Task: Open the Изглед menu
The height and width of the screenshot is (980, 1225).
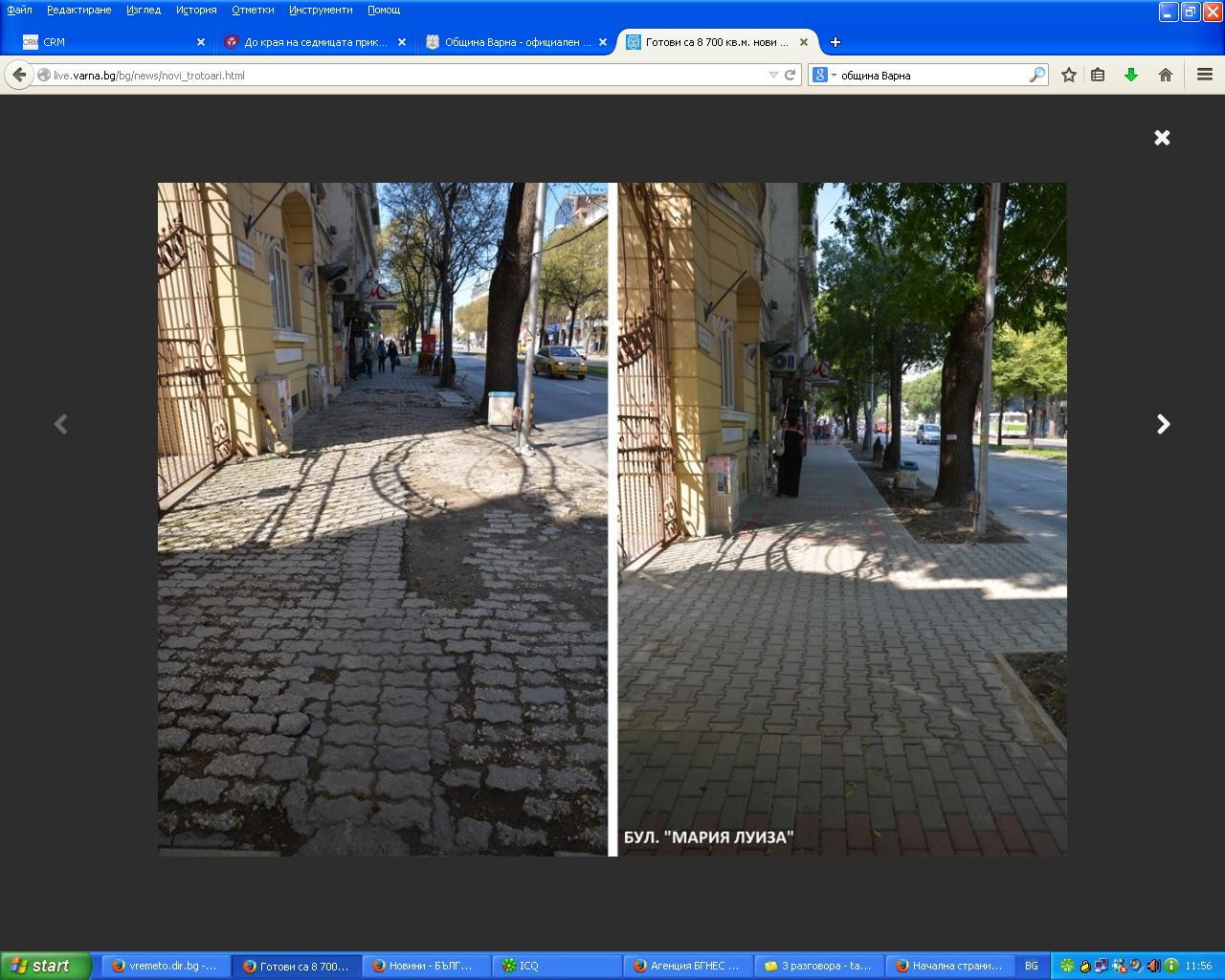Action: point(144,10)
